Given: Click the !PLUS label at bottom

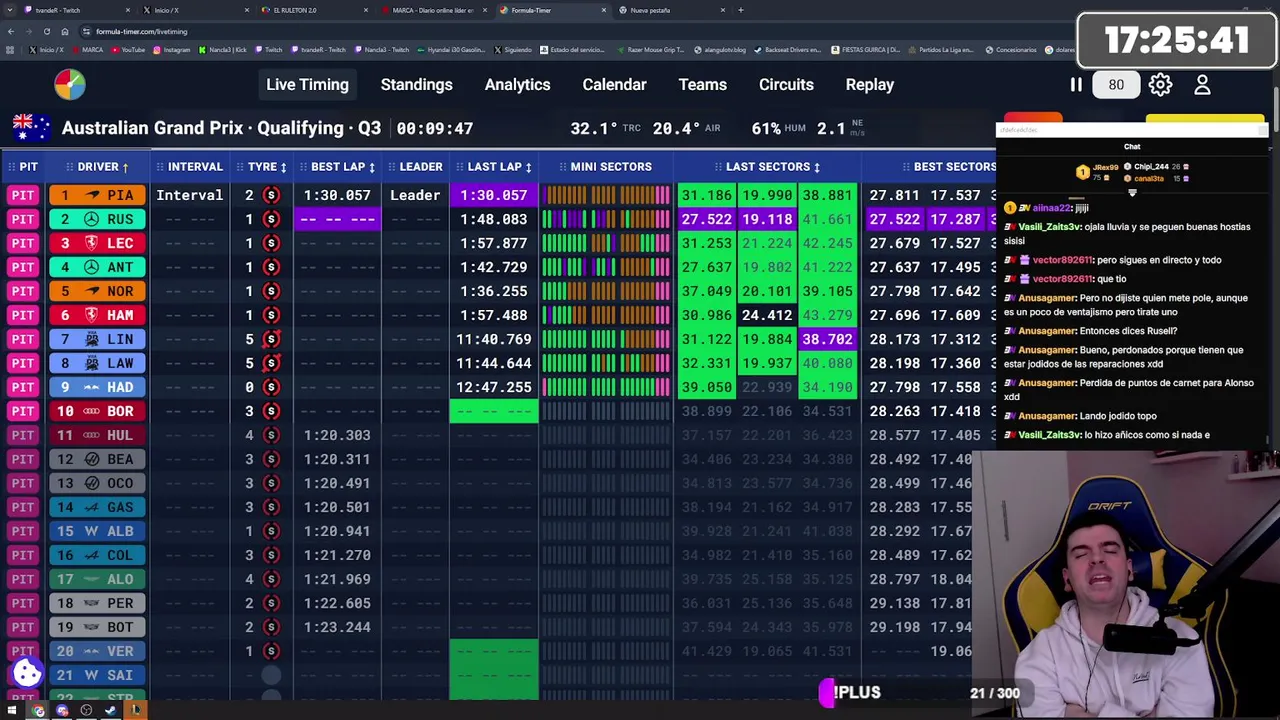Looking at the screenshot, I should tap(857, 692).
